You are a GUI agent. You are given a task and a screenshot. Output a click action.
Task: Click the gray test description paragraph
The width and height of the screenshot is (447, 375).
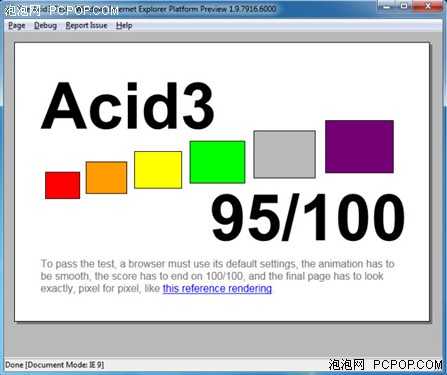click(218, 276)
